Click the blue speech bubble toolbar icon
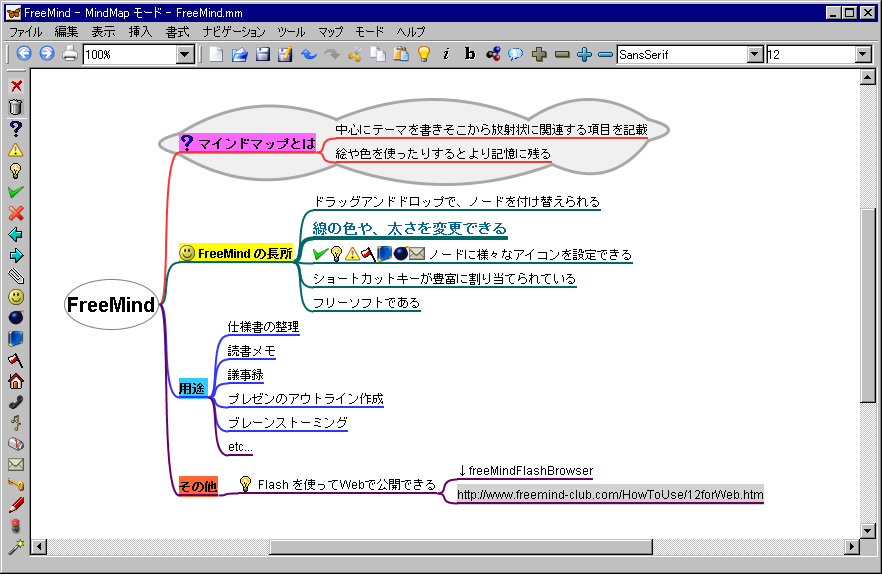Viewport: 882px width, 578px height. pyautogui.click(x=515, y=54)
